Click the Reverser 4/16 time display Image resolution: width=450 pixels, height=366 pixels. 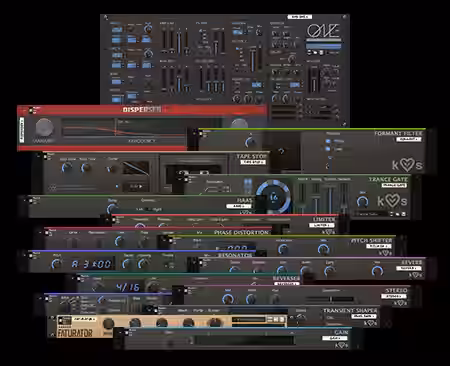tap(127, 287)
